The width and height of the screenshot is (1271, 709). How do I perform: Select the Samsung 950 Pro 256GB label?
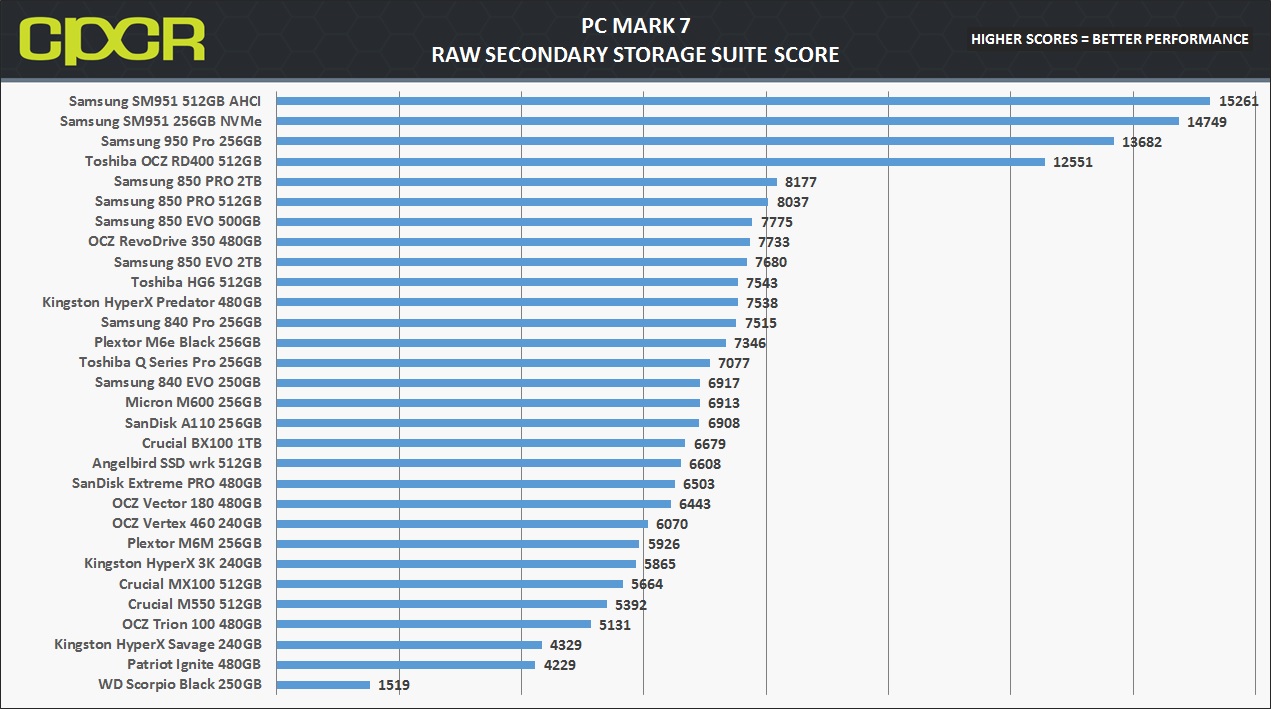(181, 141)
